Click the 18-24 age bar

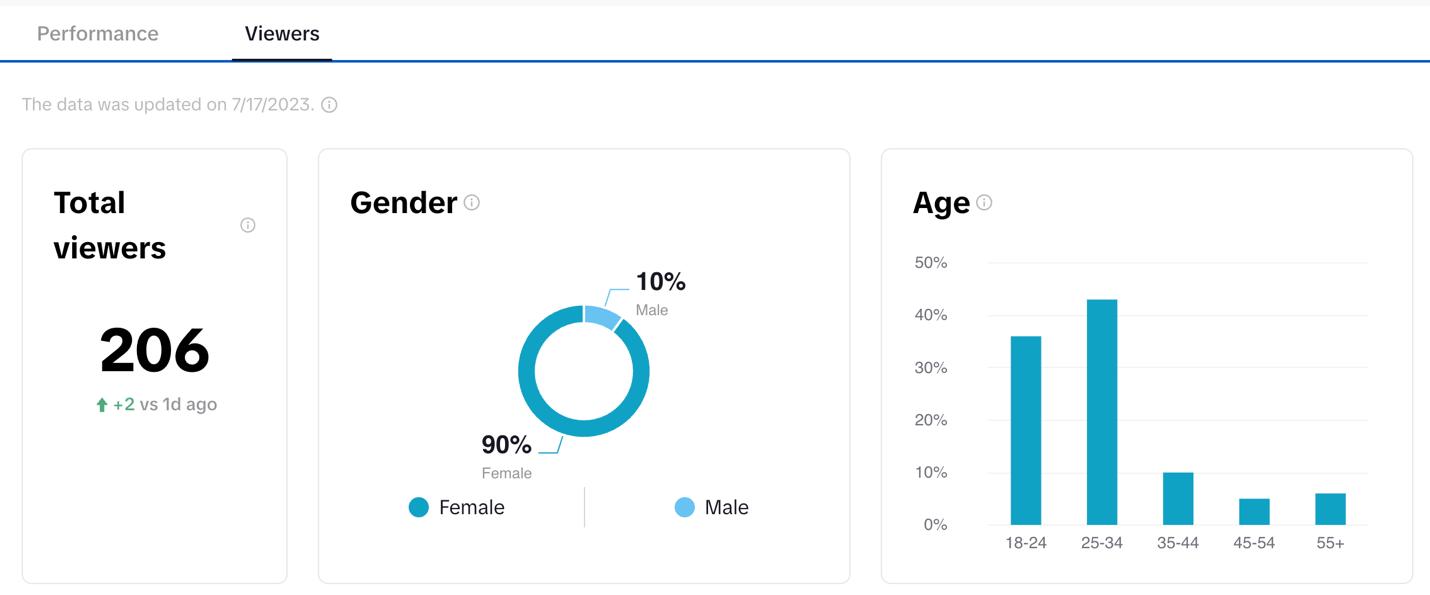click(x=1026, y=430)
